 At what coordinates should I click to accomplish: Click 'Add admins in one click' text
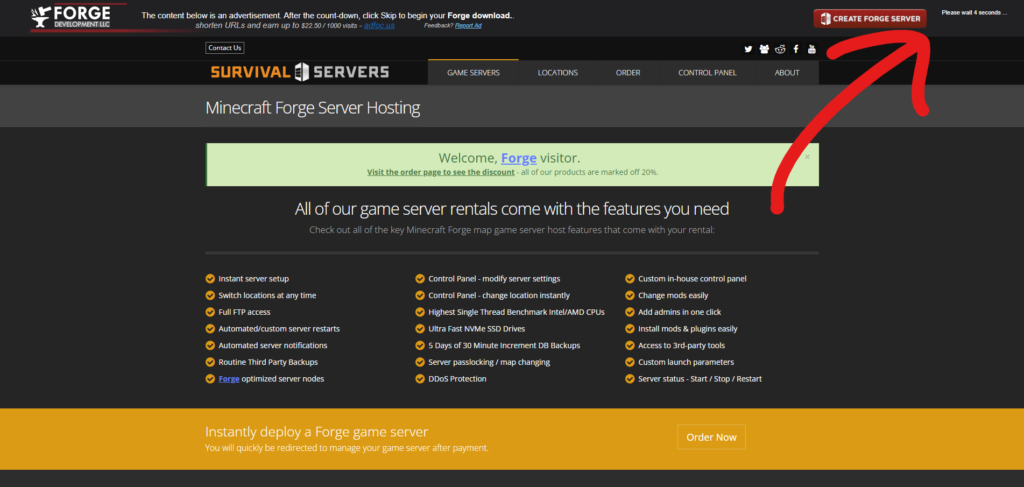click(680, 312)
